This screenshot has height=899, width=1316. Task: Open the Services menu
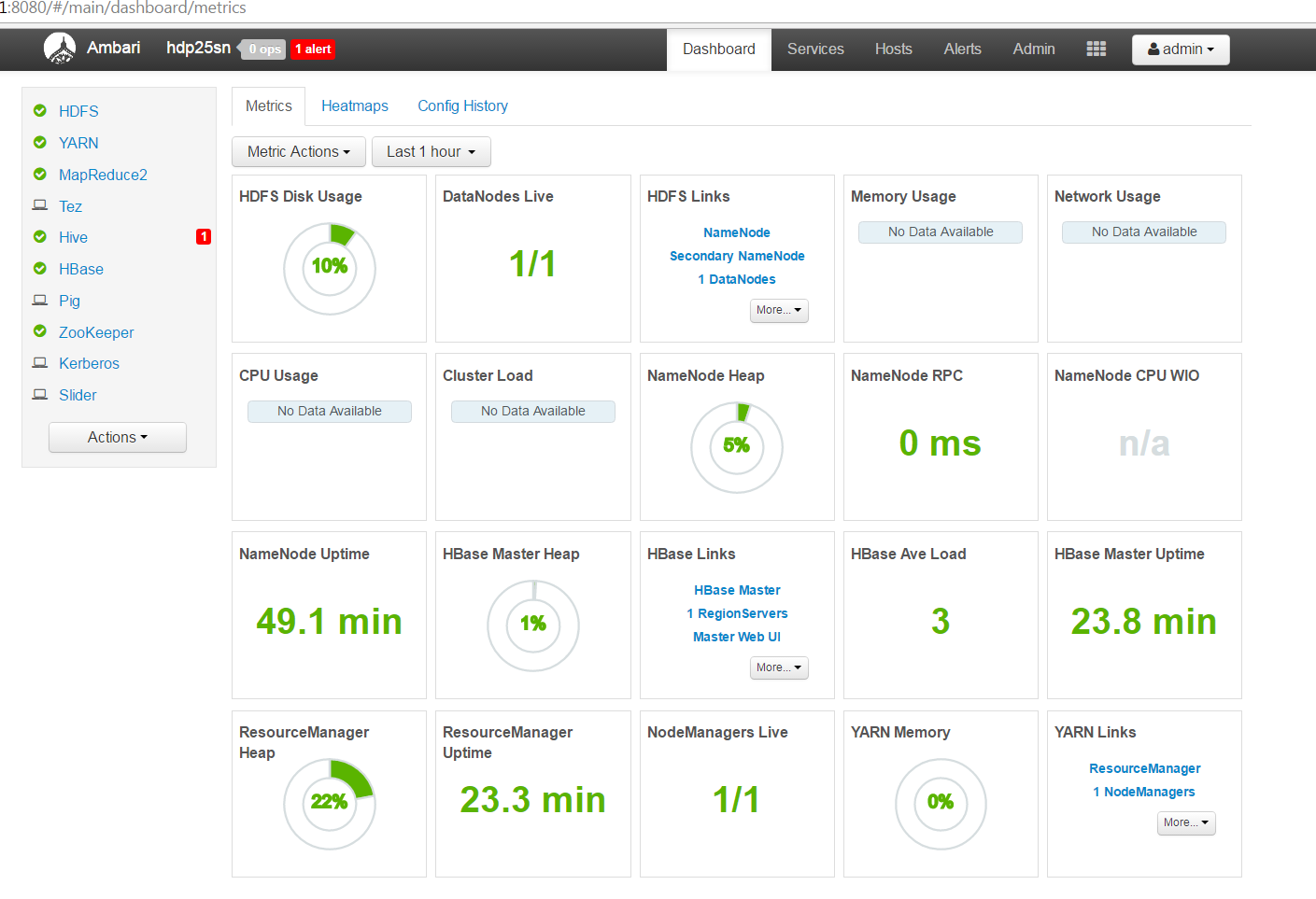coord(815,49)
